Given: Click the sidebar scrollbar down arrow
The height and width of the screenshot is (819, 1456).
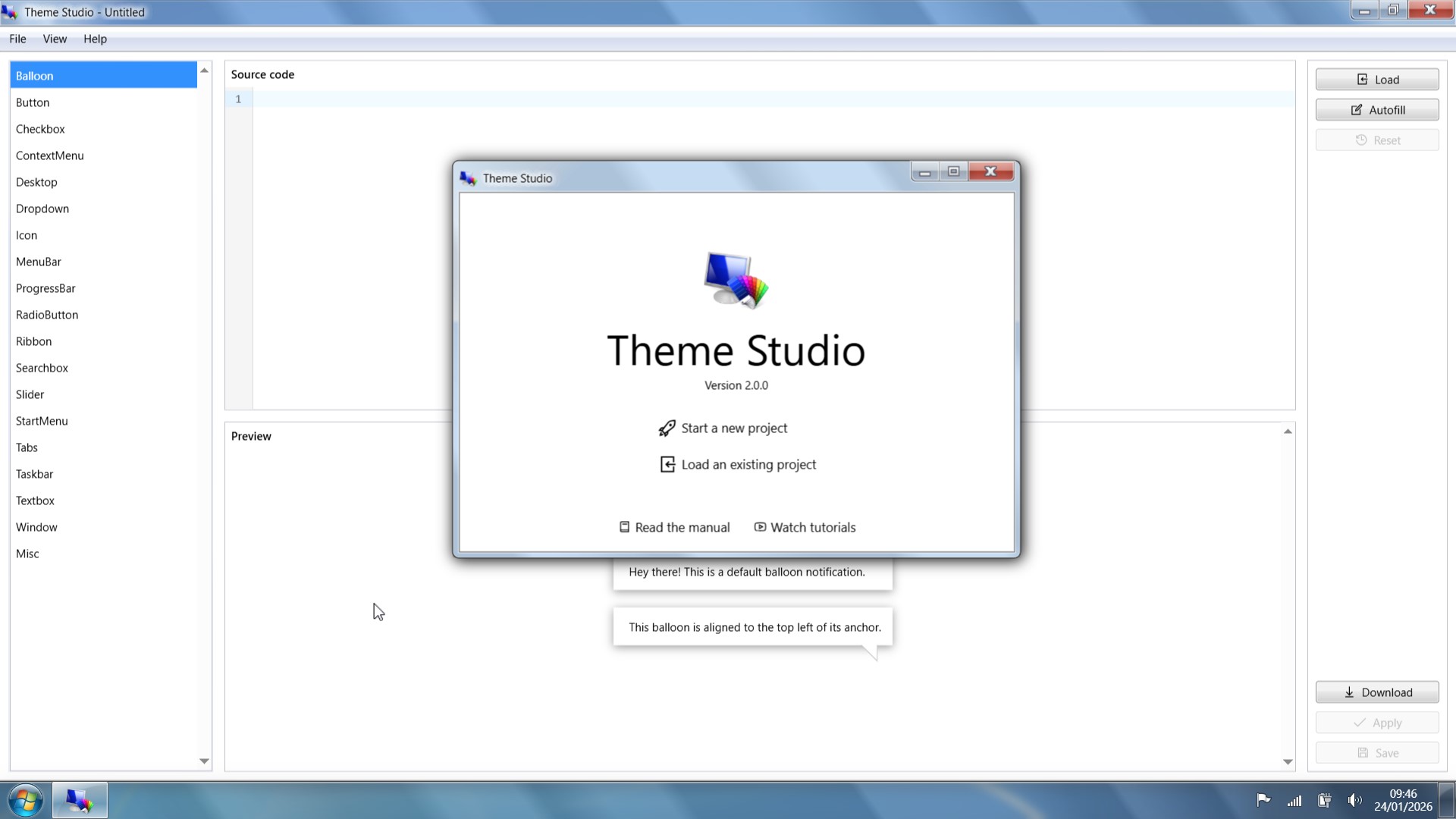Looking at the screenshot, I should (x=203, y=761).
